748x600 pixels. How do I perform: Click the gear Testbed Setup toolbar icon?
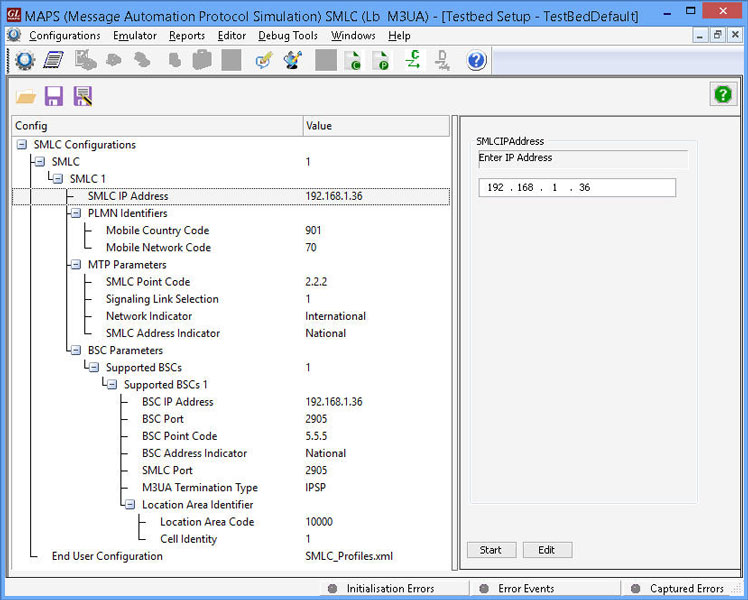pyautogui.click(x=25, y=61)
